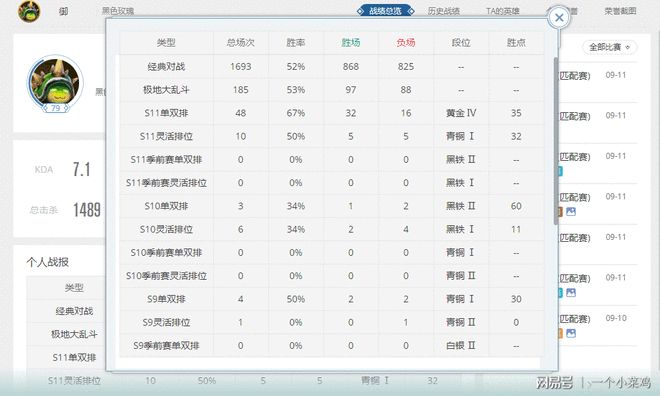The height and width of the screenshot is (396, 660).
Task: Open the TA的英雄 tab
Action: 502,11
